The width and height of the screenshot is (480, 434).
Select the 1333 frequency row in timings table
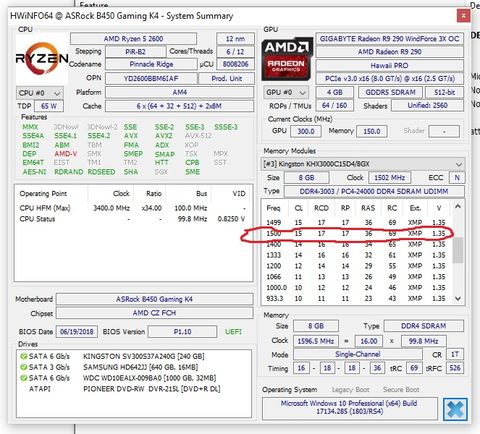click(x=357, y=255)
